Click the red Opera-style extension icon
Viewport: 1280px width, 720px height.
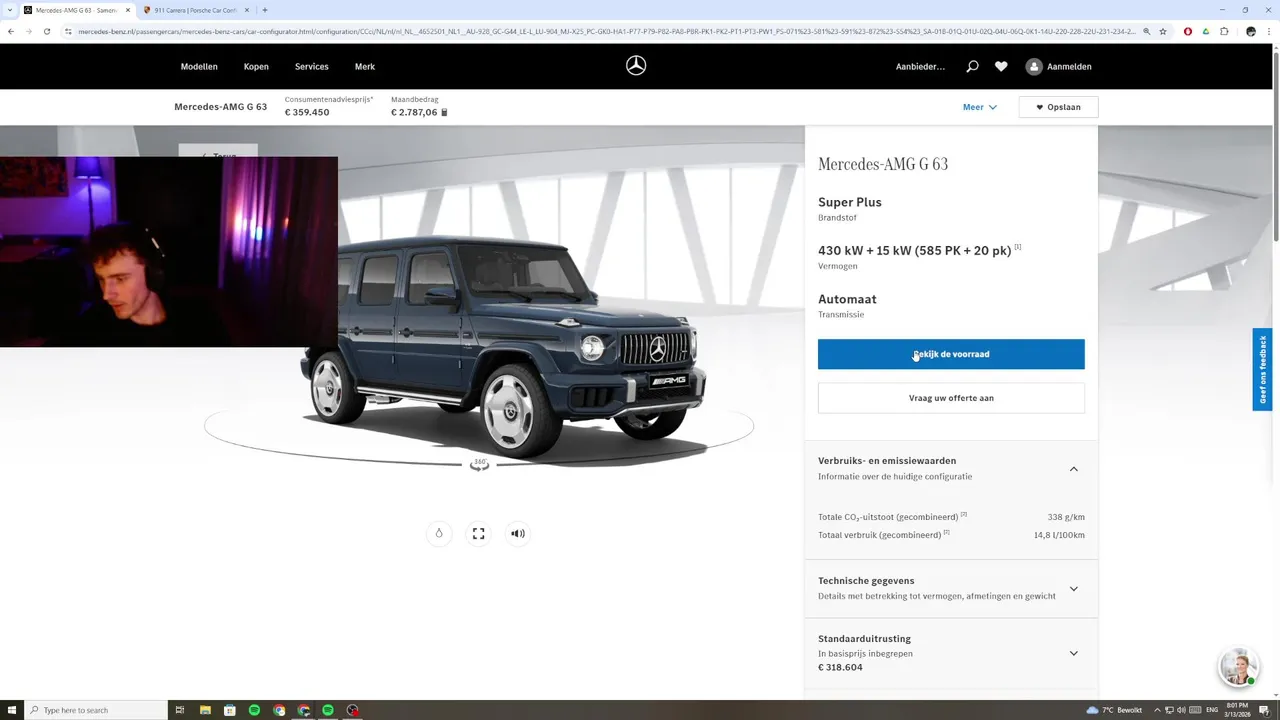click(1188, 31)
